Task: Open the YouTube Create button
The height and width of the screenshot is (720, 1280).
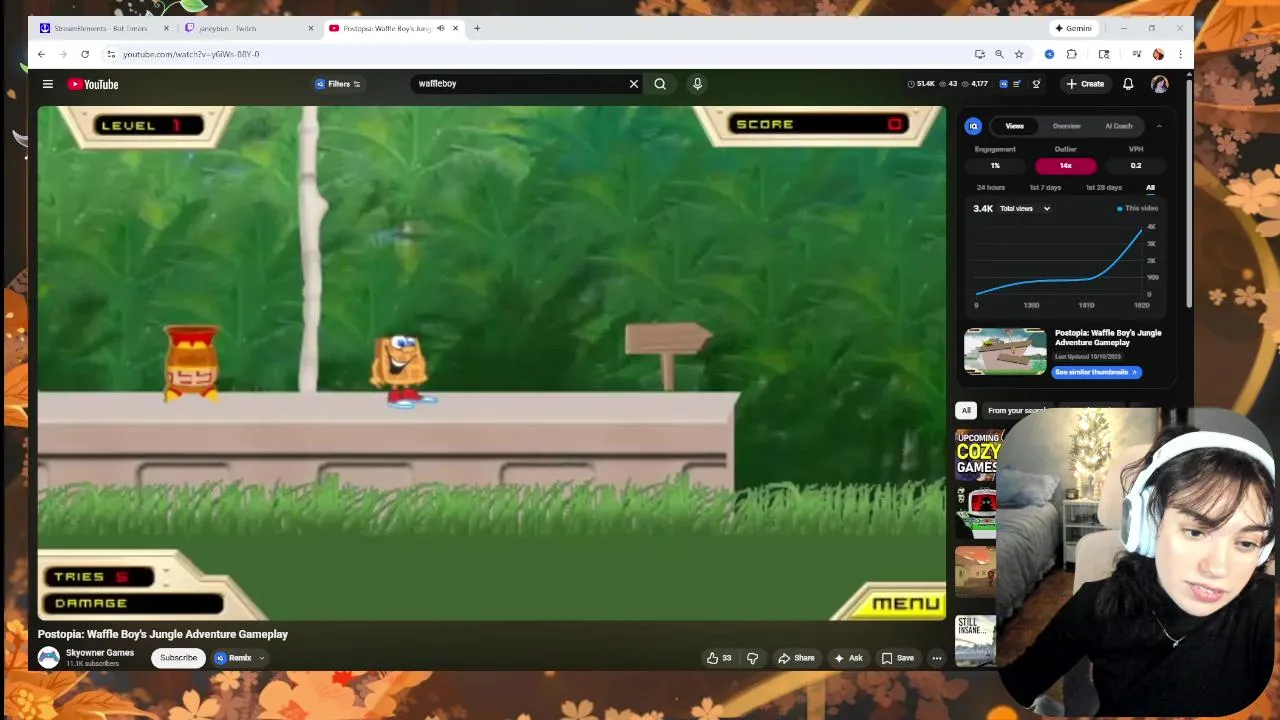Action: click(1085, 84)
